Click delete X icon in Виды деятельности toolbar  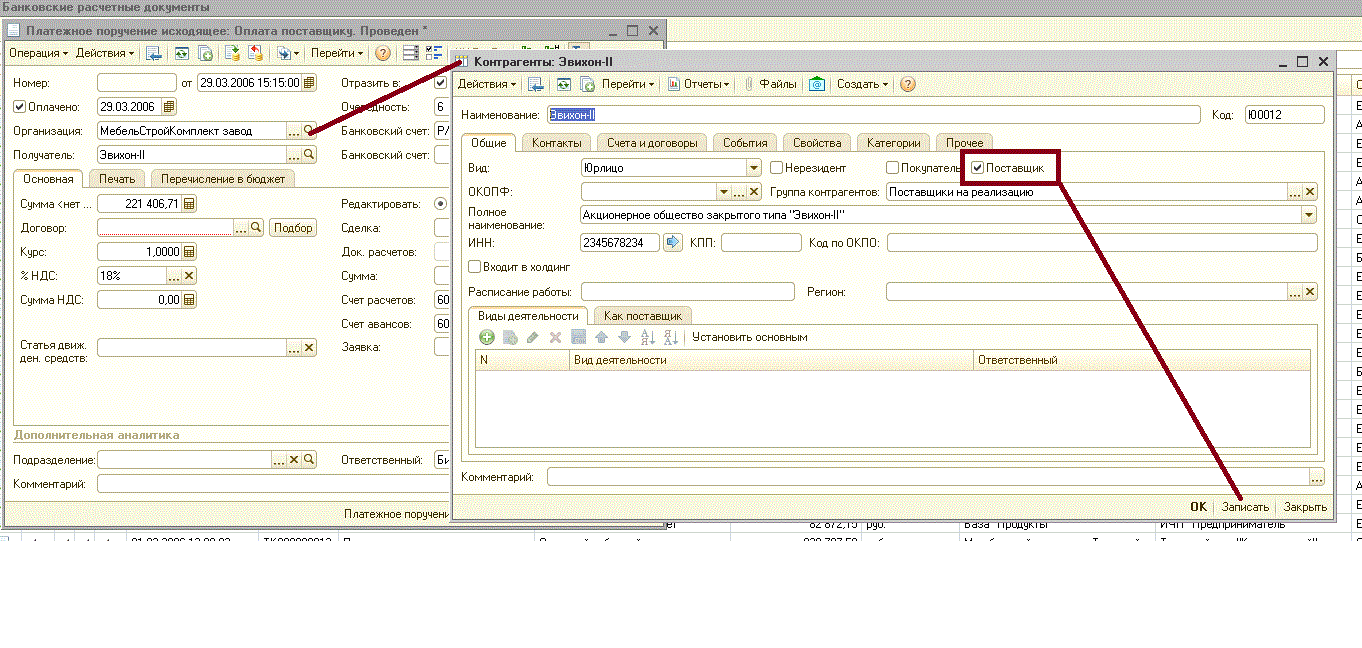click(x=555, y=337)
